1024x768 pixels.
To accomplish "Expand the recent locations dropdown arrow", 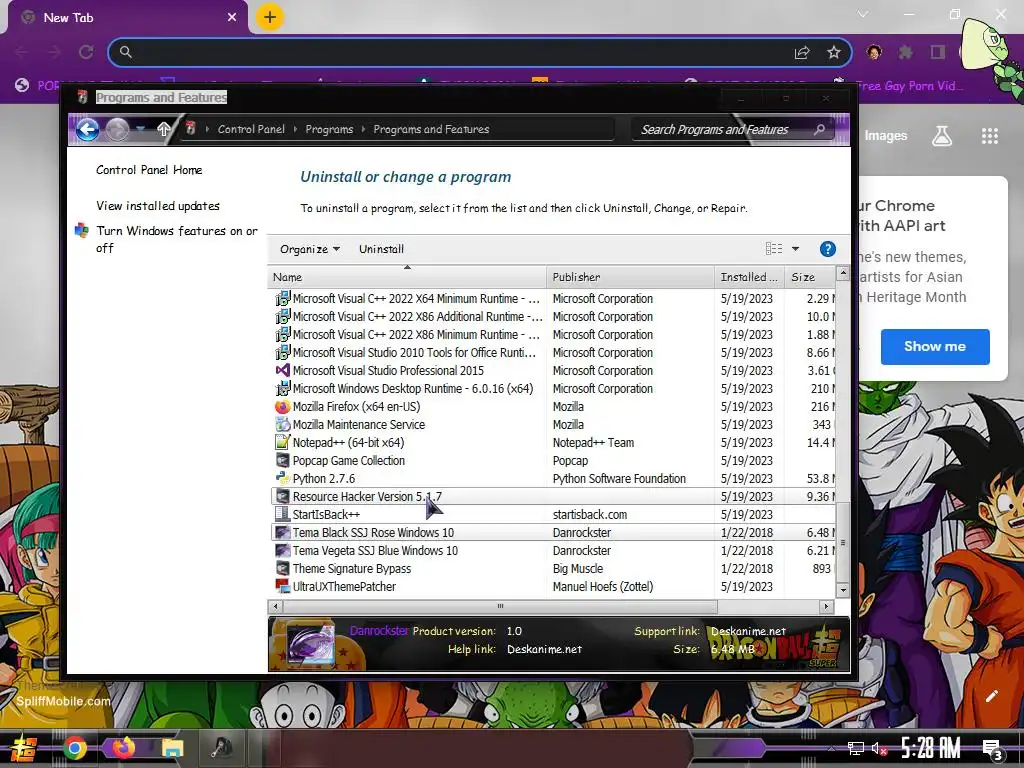I will 140,129.
